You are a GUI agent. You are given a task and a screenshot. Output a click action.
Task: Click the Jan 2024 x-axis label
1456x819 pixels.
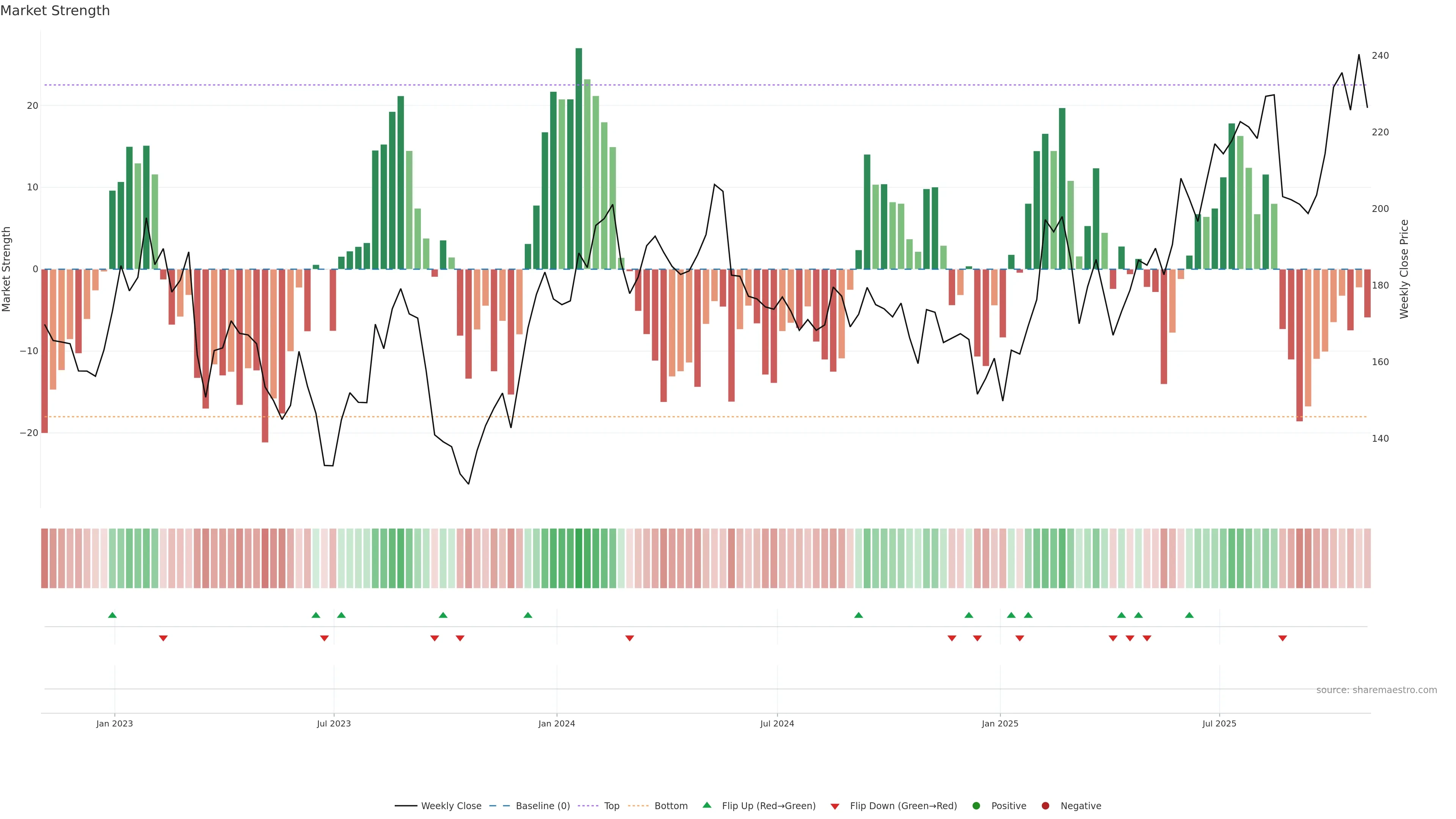pos(556,723)
